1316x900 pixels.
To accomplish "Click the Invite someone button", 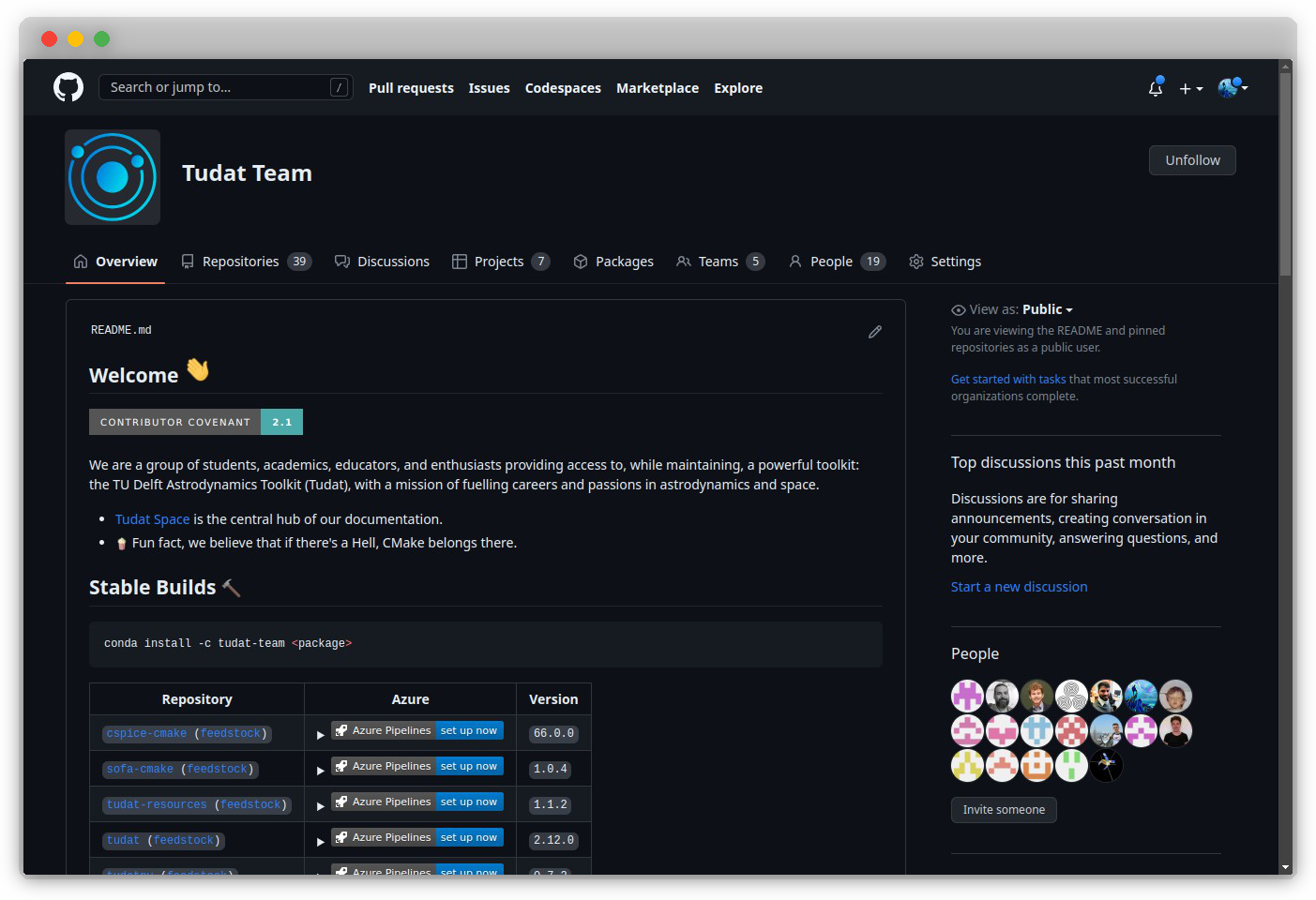I will (x=1004, y=810).
